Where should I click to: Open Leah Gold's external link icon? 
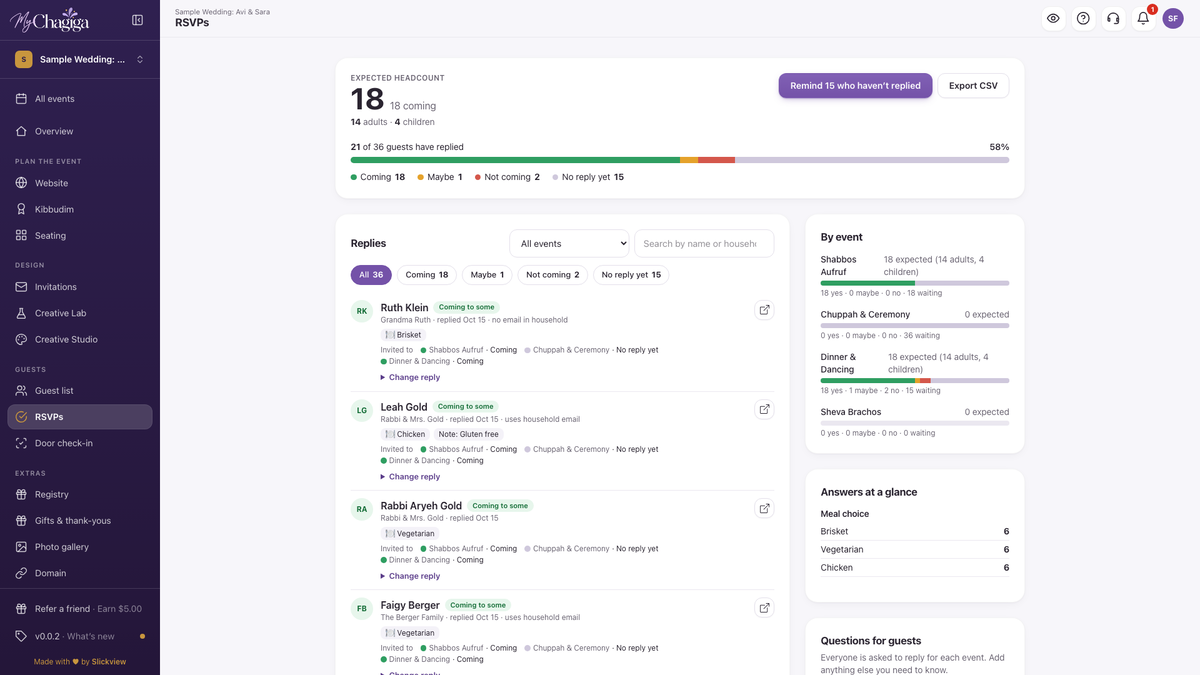point(764,409)
